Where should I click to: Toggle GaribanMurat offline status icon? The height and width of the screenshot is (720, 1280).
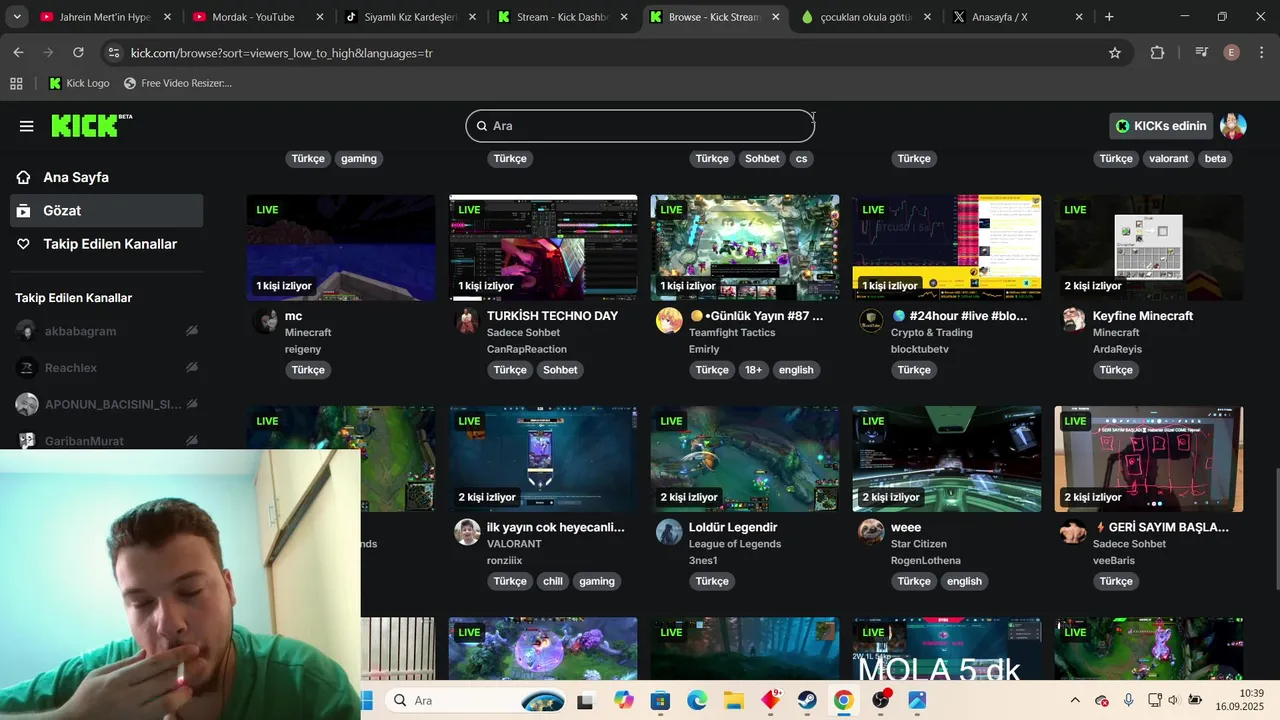tap(191, 441)
